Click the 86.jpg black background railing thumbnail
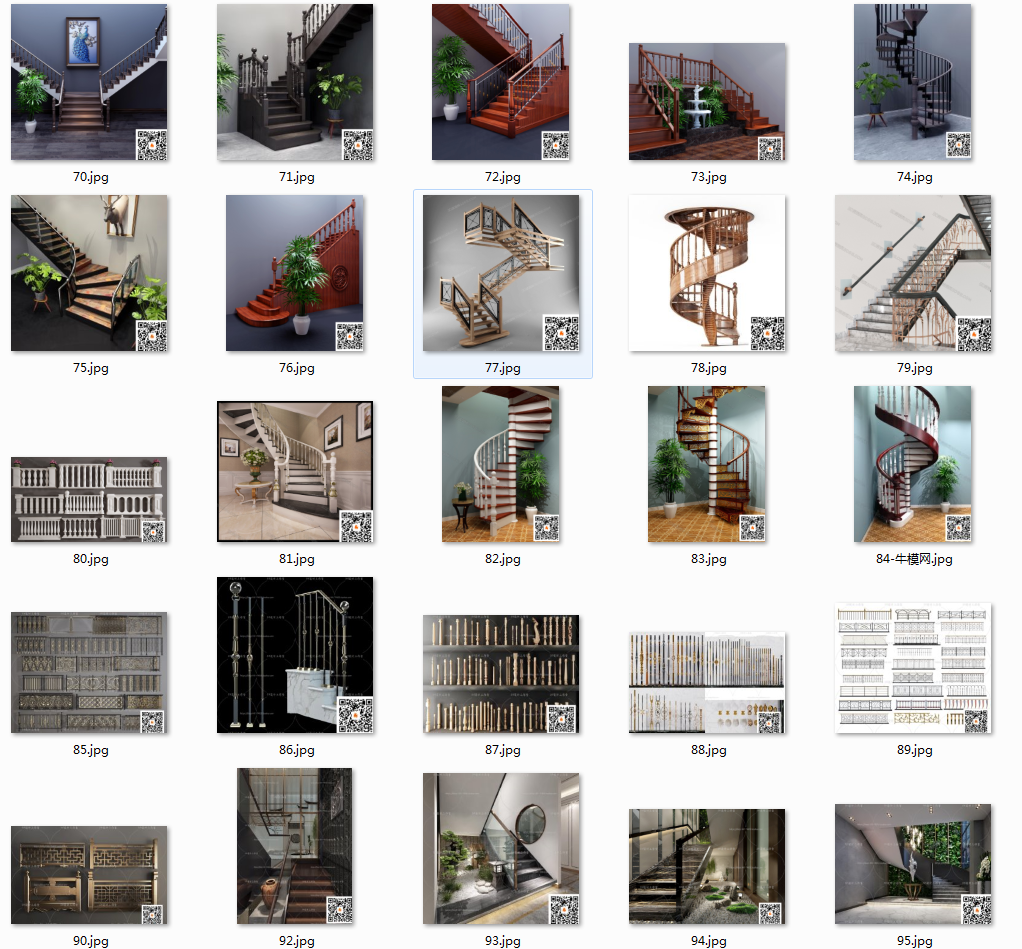 (x=295, y=655)
